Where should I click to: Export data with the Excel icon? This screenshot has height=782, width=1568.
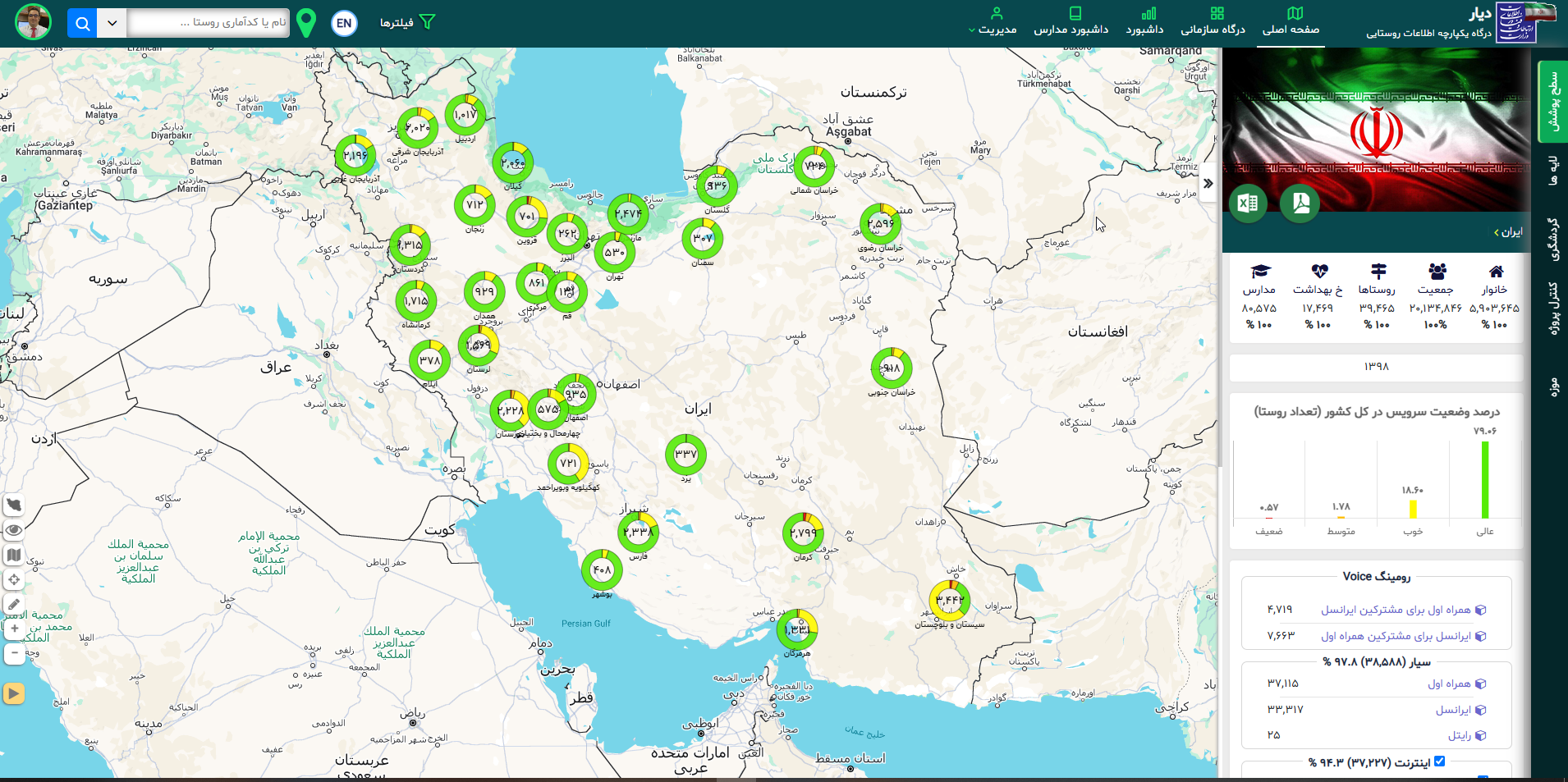coord(1248,203)
